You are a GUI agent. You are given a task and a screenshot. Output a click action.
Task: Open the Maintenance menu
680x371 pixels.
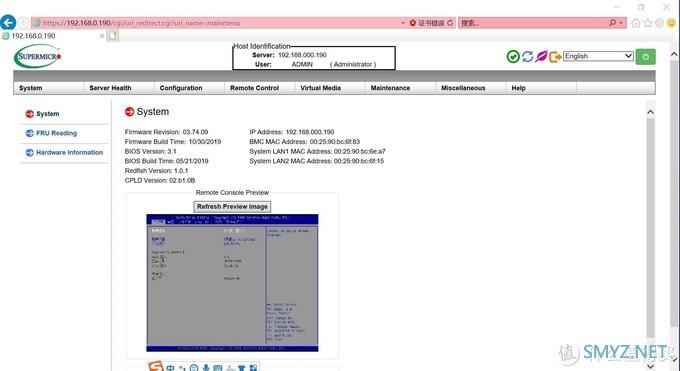click(x=390, y=88)
